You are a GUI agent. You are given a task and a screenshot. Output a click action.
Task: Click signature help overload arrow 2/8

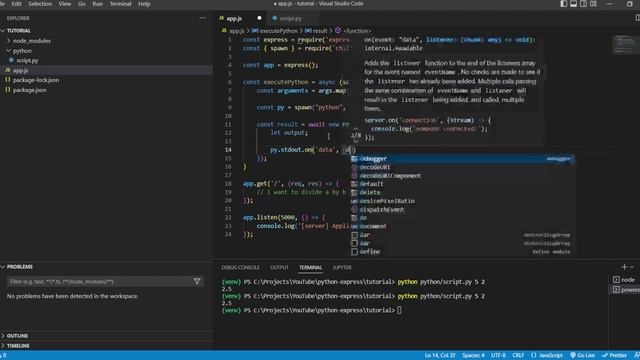click(356, 135)
